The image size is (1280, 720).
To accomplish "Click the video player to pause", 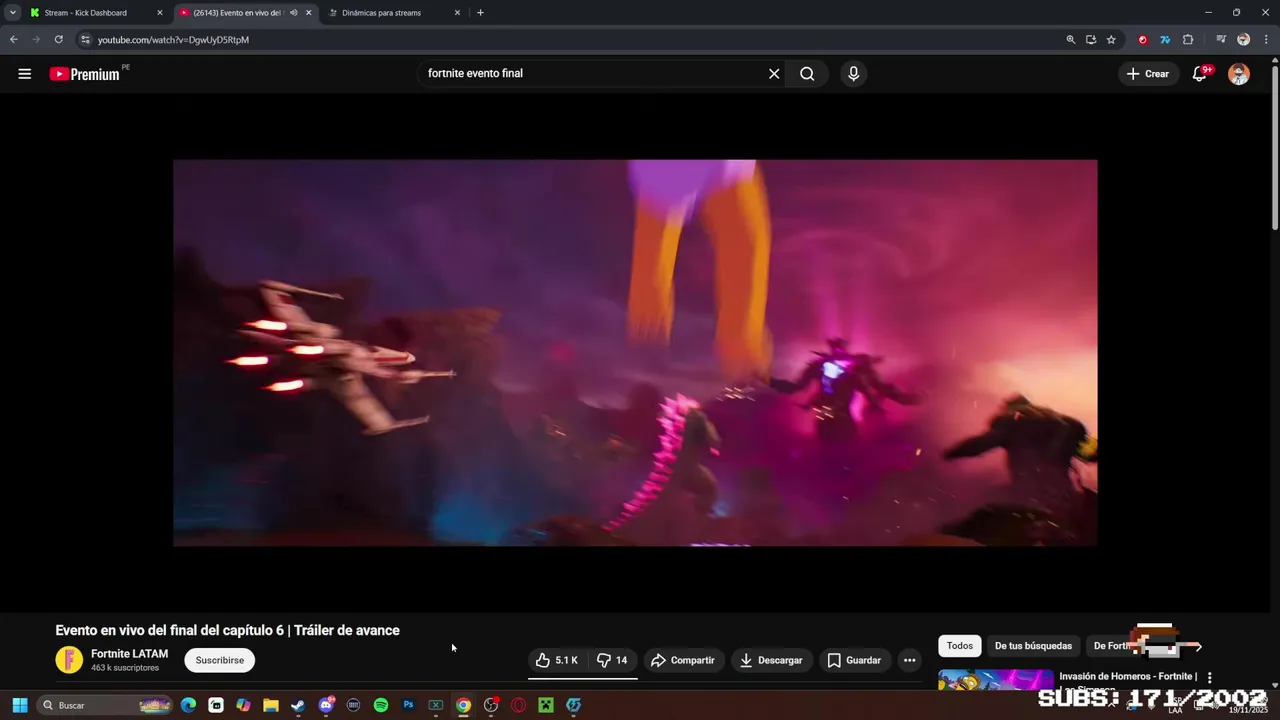I will [635, 353].
